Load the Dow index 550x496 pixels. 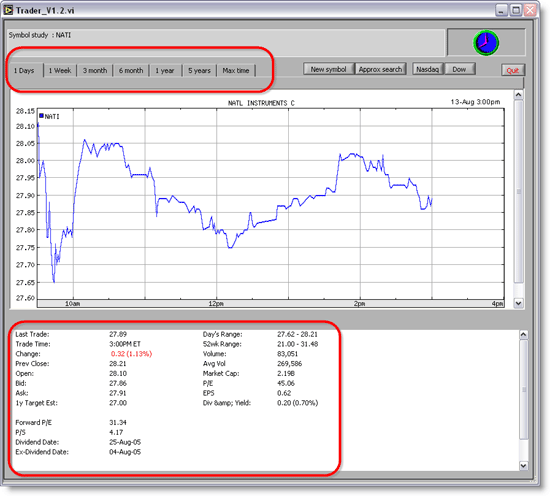click(460, 69)
